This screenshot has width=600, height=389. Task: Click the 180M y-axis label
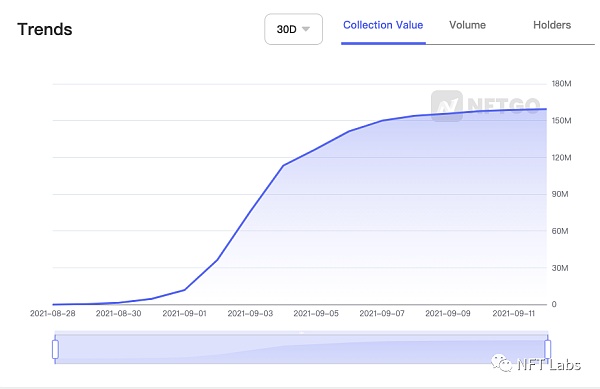pyautogui.click(x=561, y=84)
